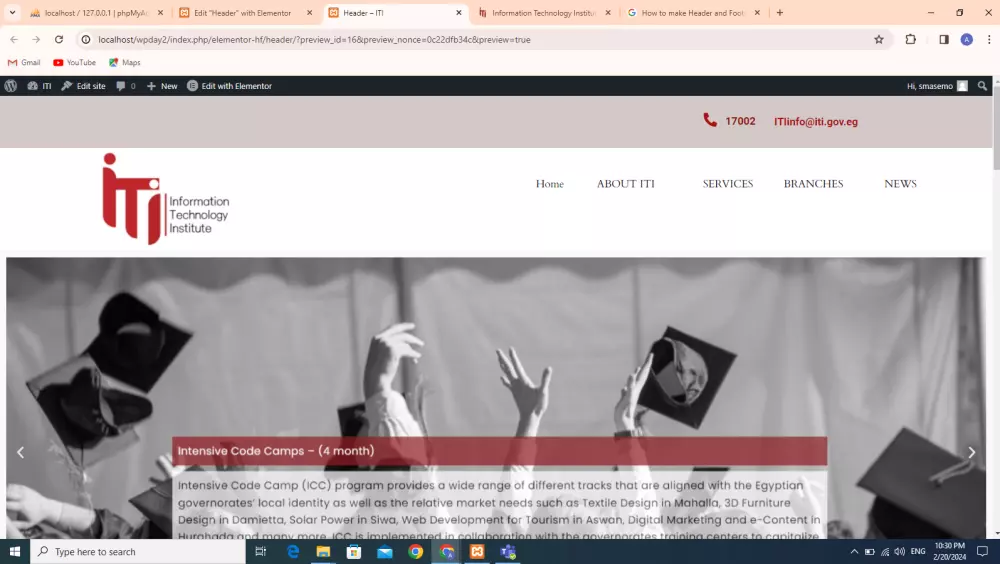Viewport: 1000px width, 564px height.
Task: Click the browser forward arrow
Action: pyautogui.click(x=36, y=40)
